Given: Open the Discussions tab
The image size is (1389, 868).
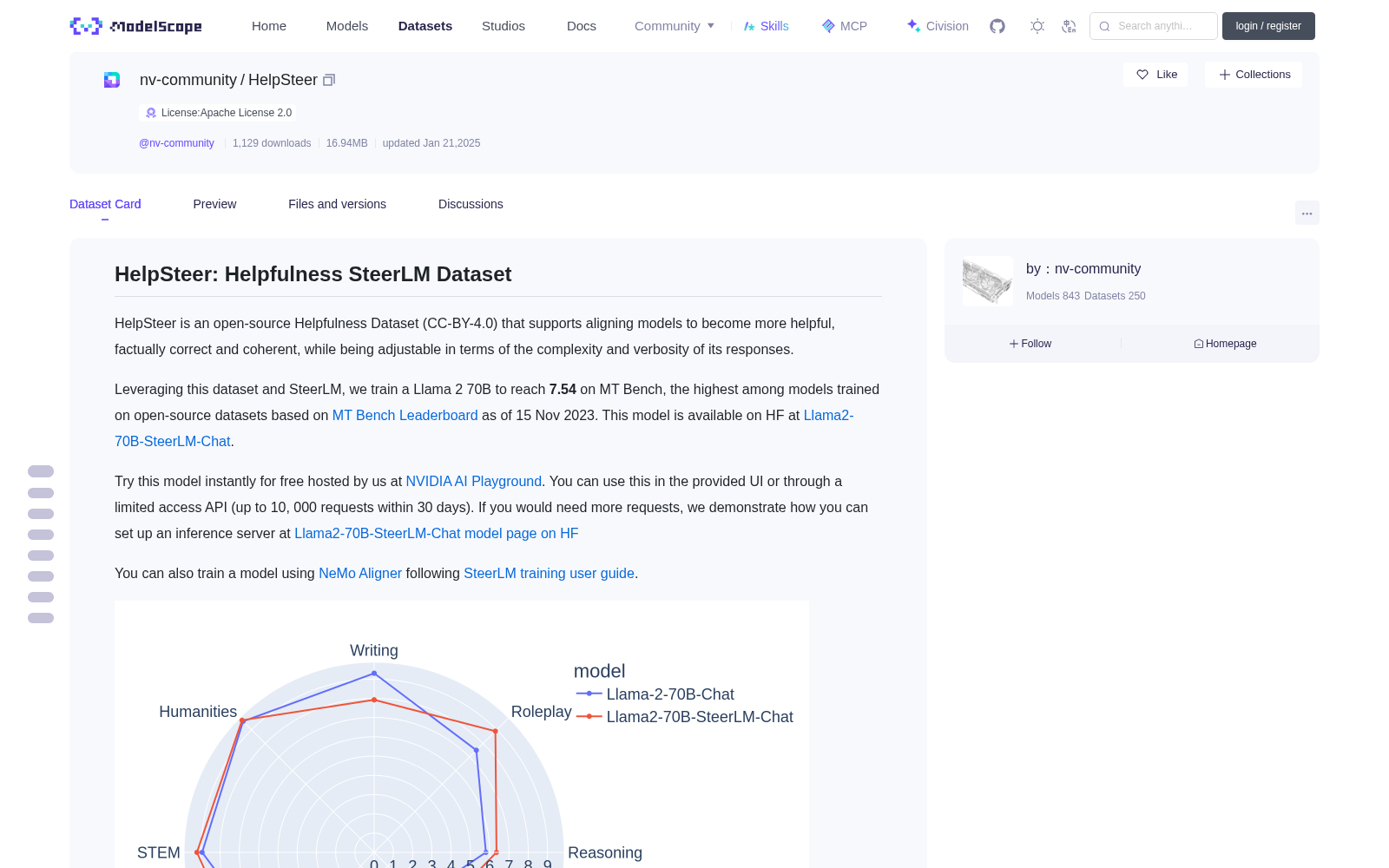Looking at the screenshot, I should click(471, 204).
